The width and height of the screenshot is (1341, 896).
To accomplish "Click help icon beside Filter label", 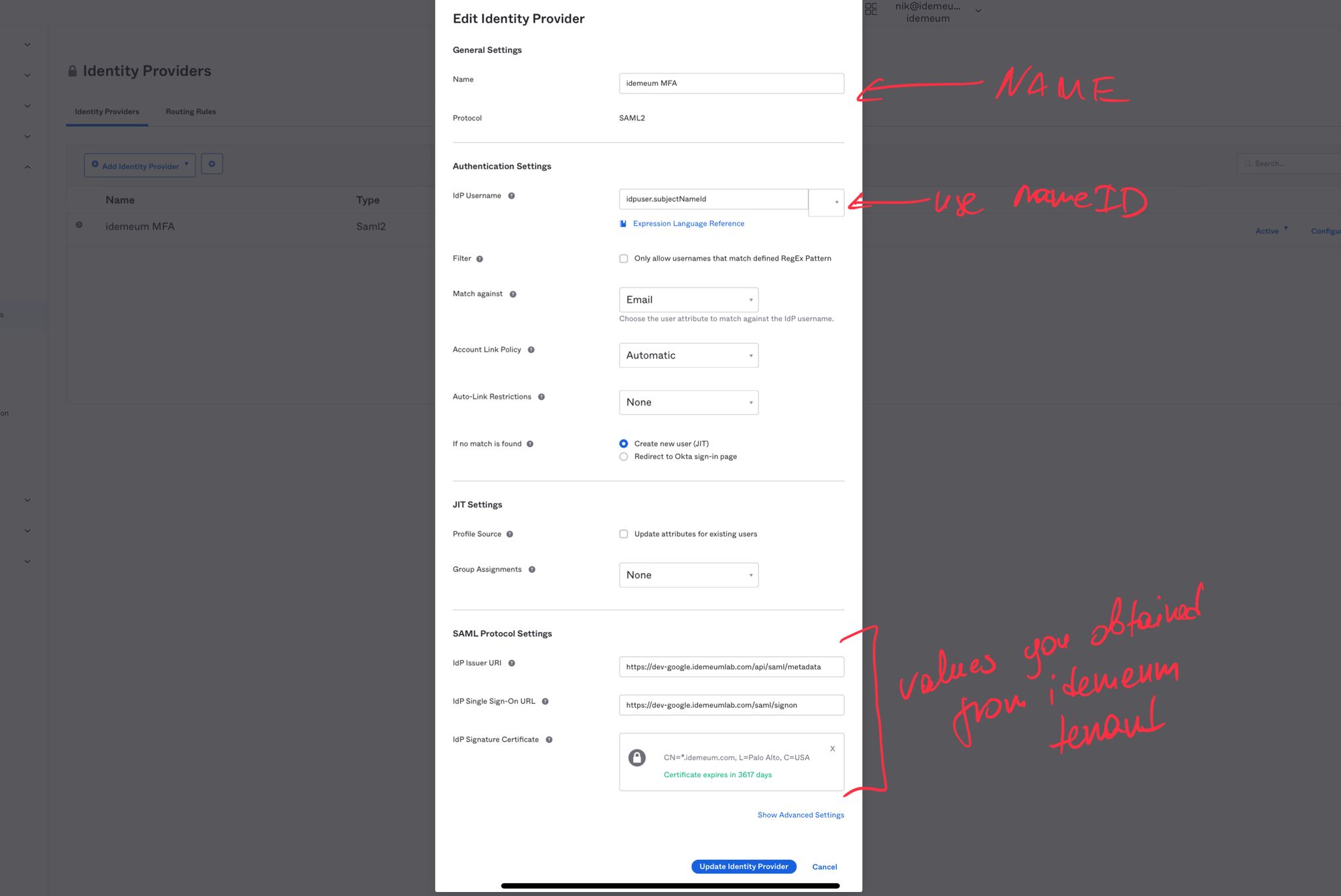I will click(479, 259).
